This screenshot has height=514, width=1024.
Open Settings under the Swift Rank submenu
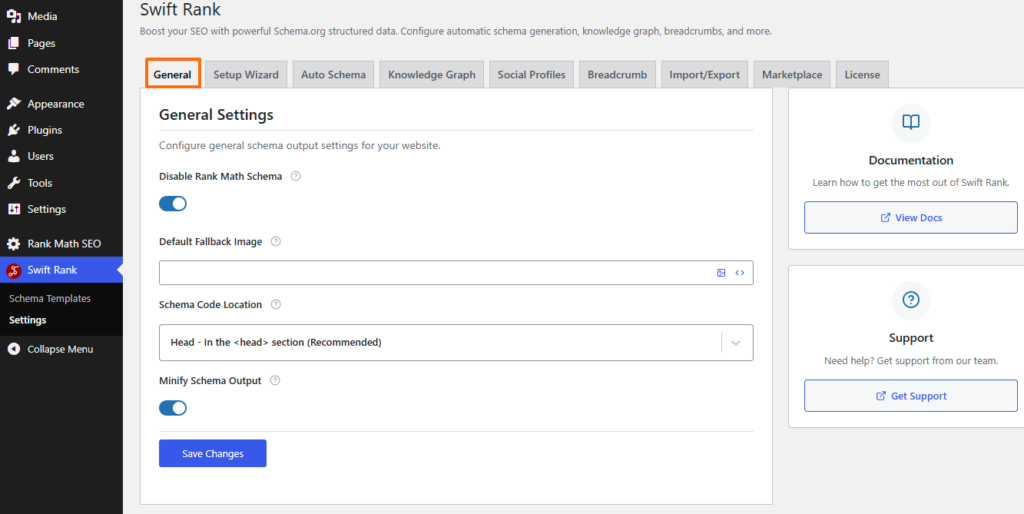[27, 320]
